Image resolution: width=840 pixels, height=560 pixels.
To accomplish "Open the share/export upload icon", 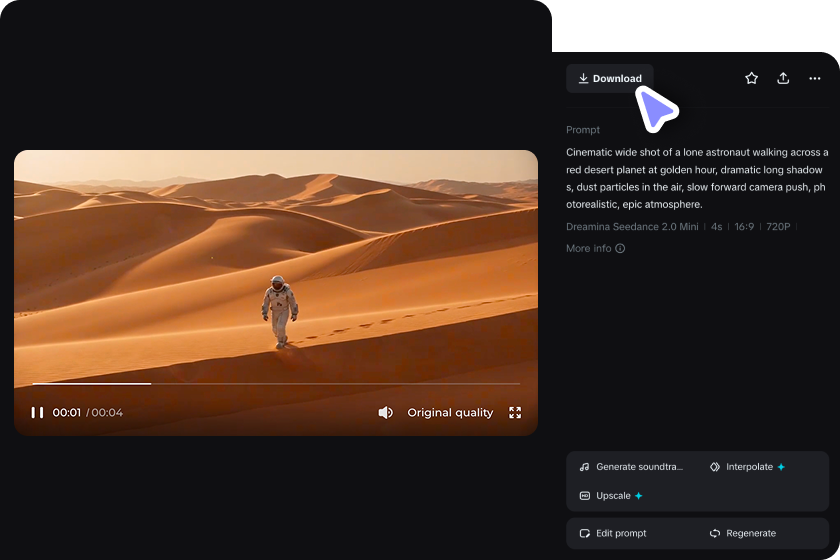I will click(783, 78).
